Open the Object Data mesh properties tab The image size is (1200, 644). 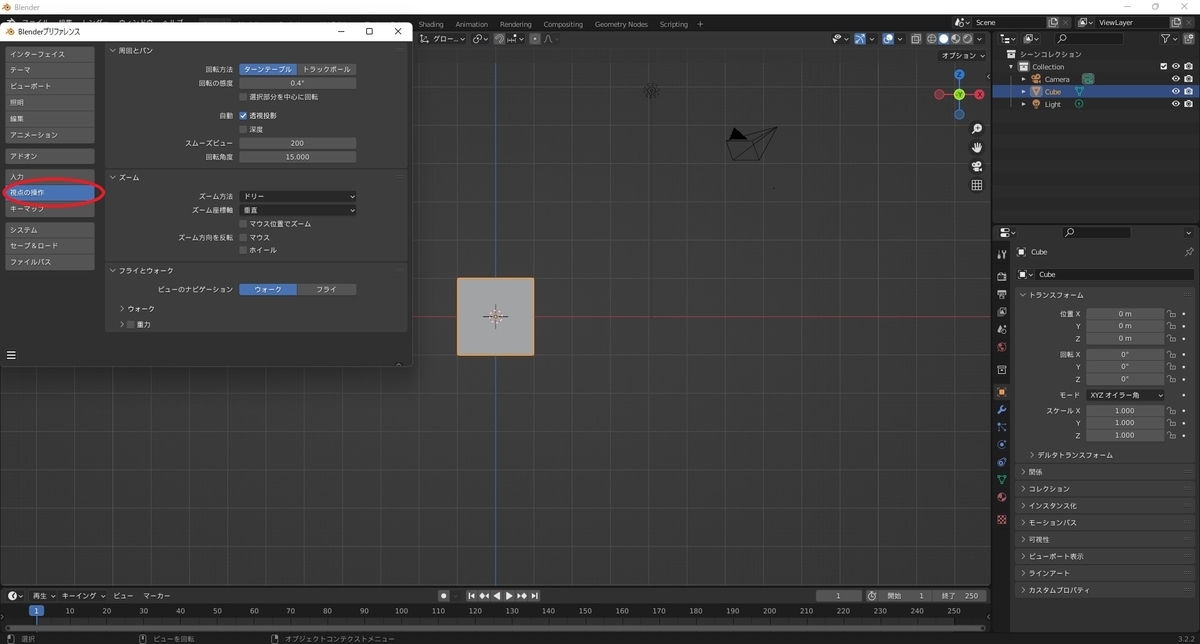click(x=1002, y=479)
